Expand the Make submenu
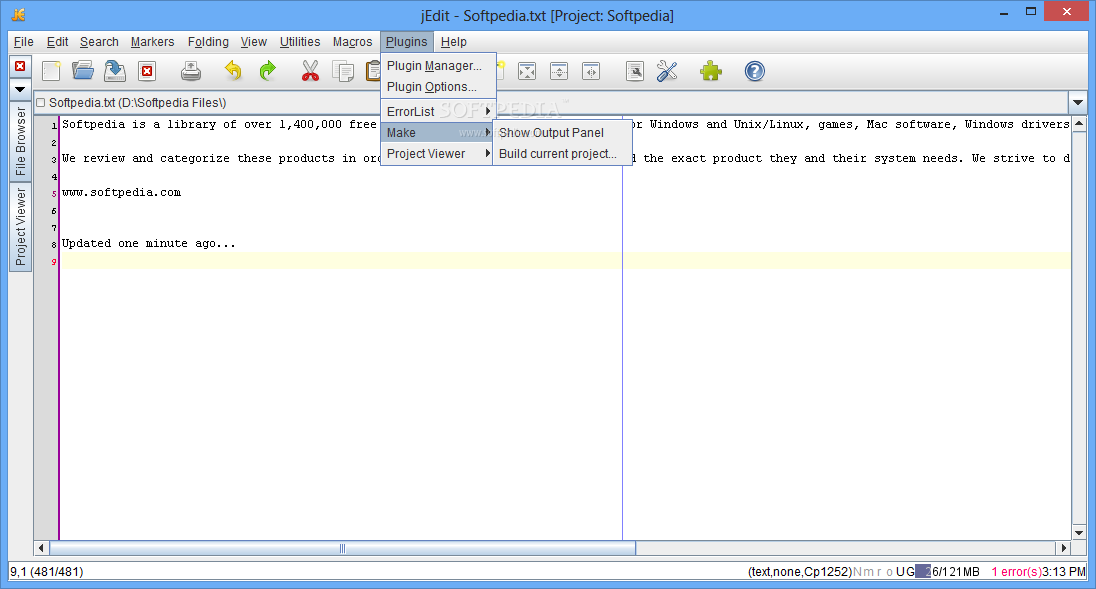Screen dimensions: 1096x589 pos(438,132)
